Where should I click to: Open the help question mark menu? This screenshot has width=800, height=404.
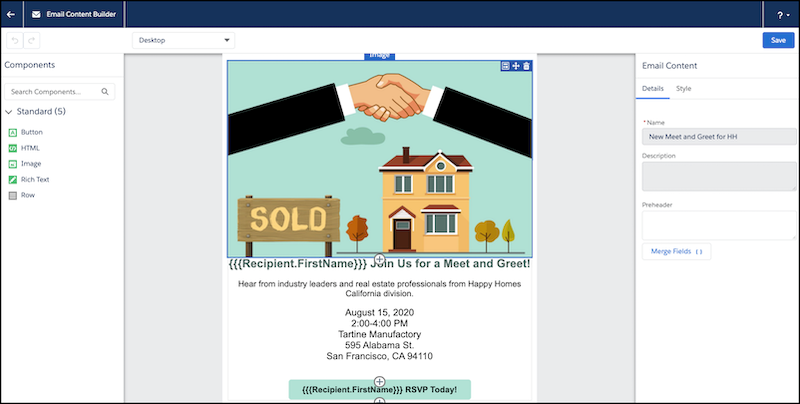coord(780,15)
